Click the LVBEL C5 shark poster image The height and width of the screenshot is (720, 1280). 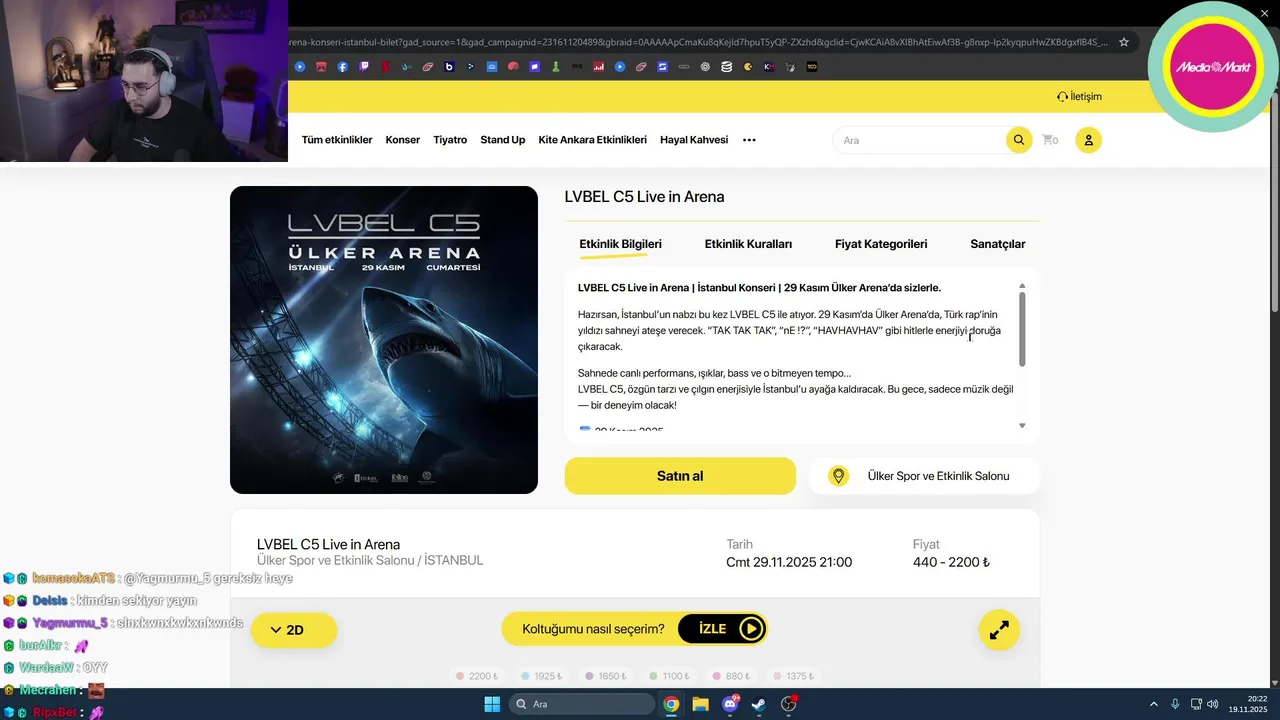coord(384,340)
